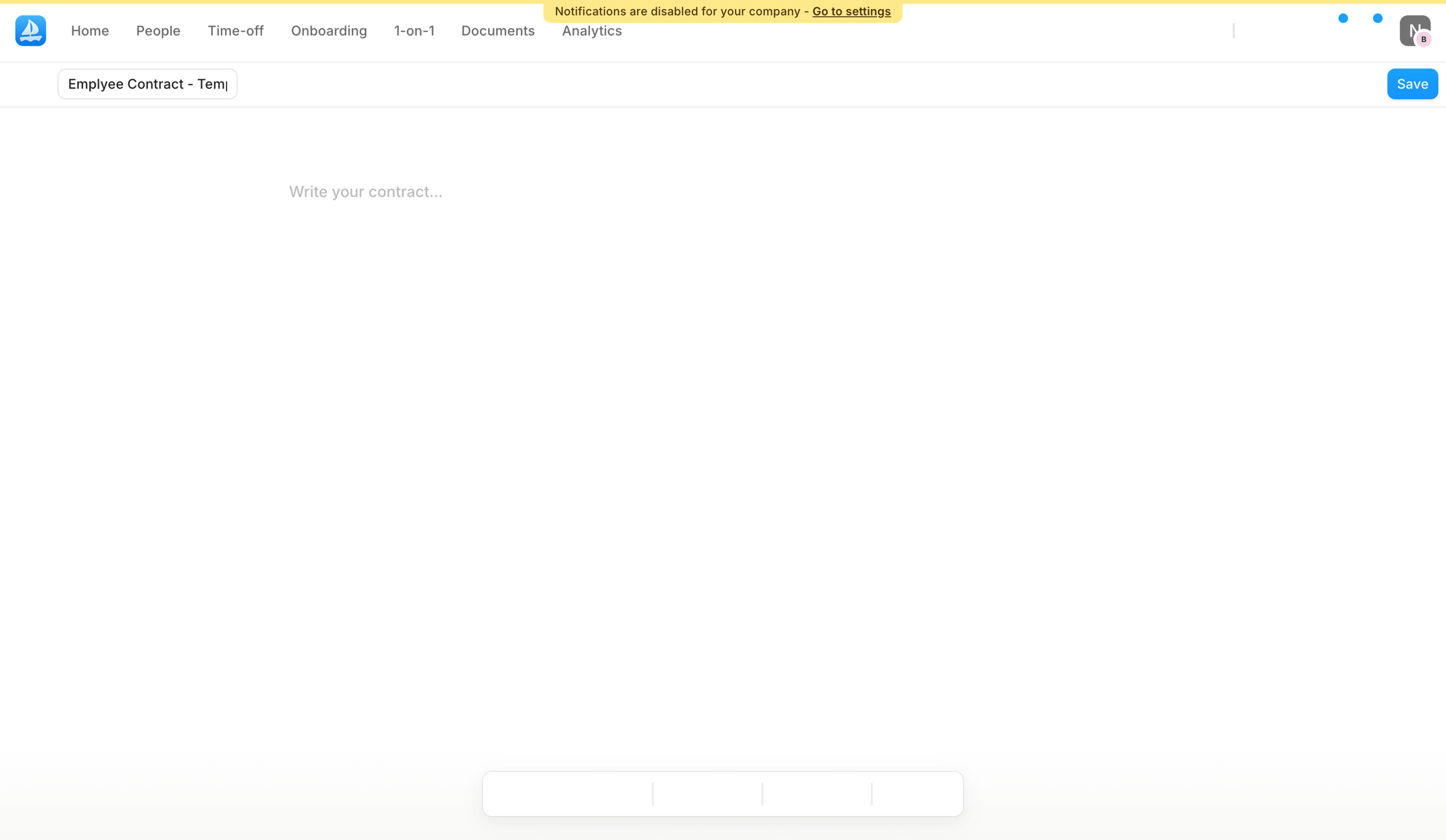Click the rightmost section of the bottom floating toolbar
1446x840 pixels.
click(917, 794)
